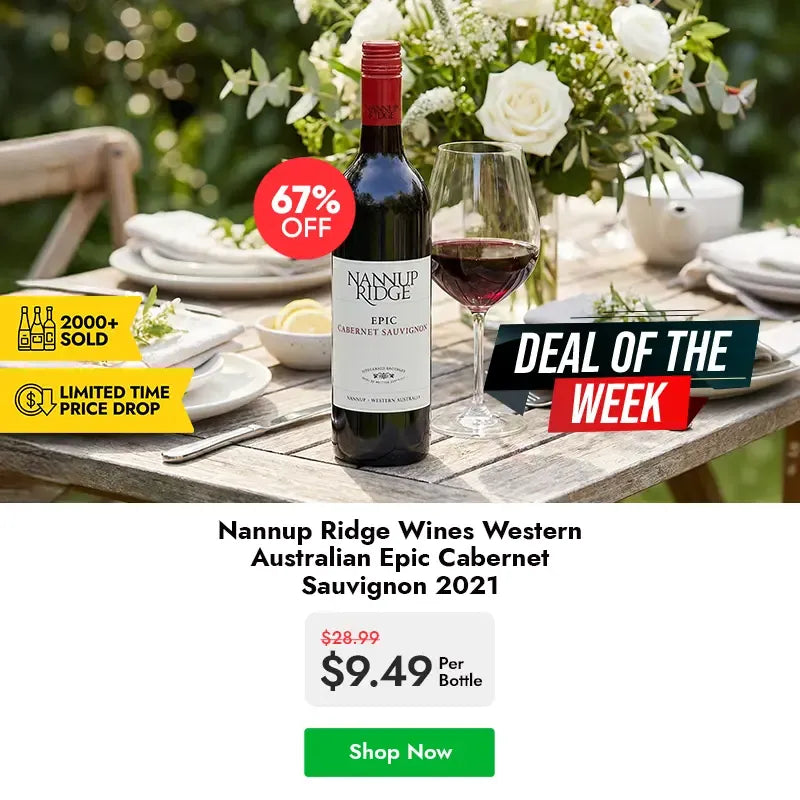Image resolution: width=800 pixels, height=800 pixels.
Task: Click the dollar price drop icon
Action: 35,400
